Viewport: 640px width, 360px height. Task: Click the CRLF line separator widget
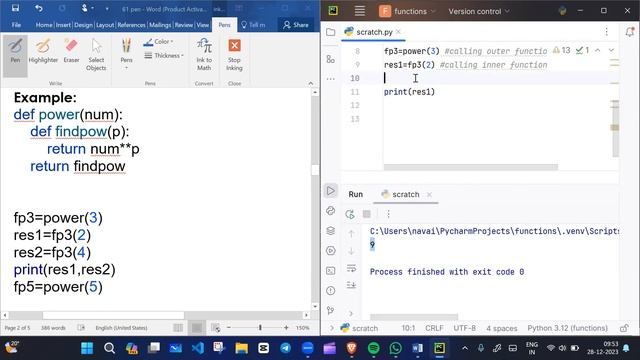434,328
